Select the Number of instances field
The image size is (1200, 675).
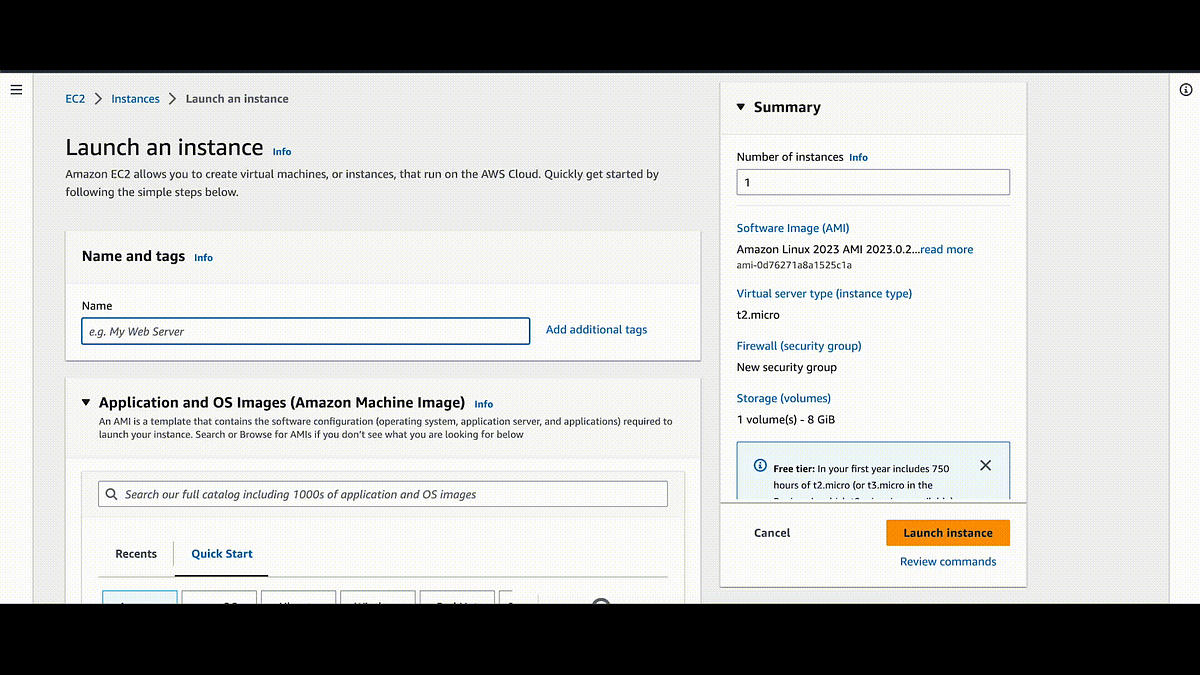point(872,181)
